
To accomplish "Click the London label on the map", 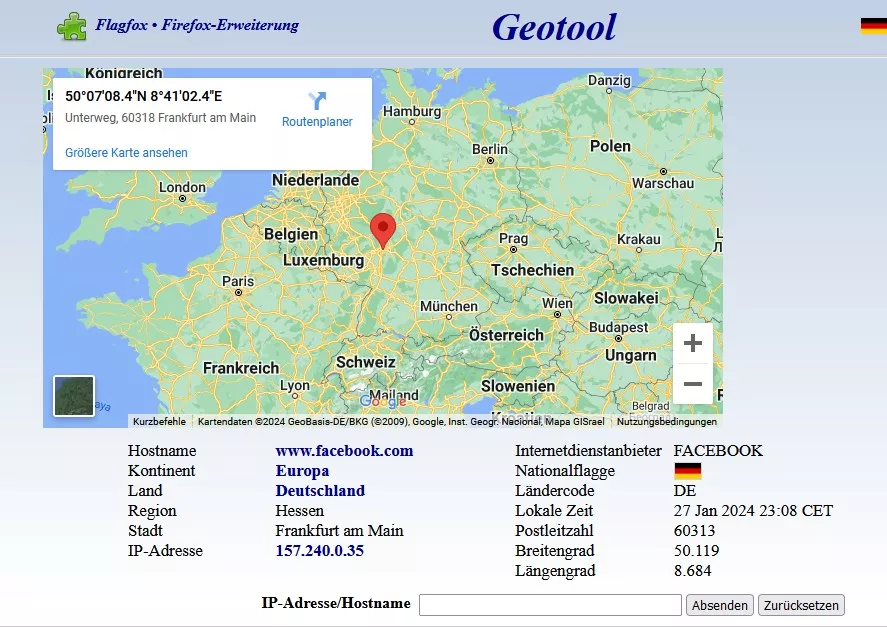I will point(182,187).
